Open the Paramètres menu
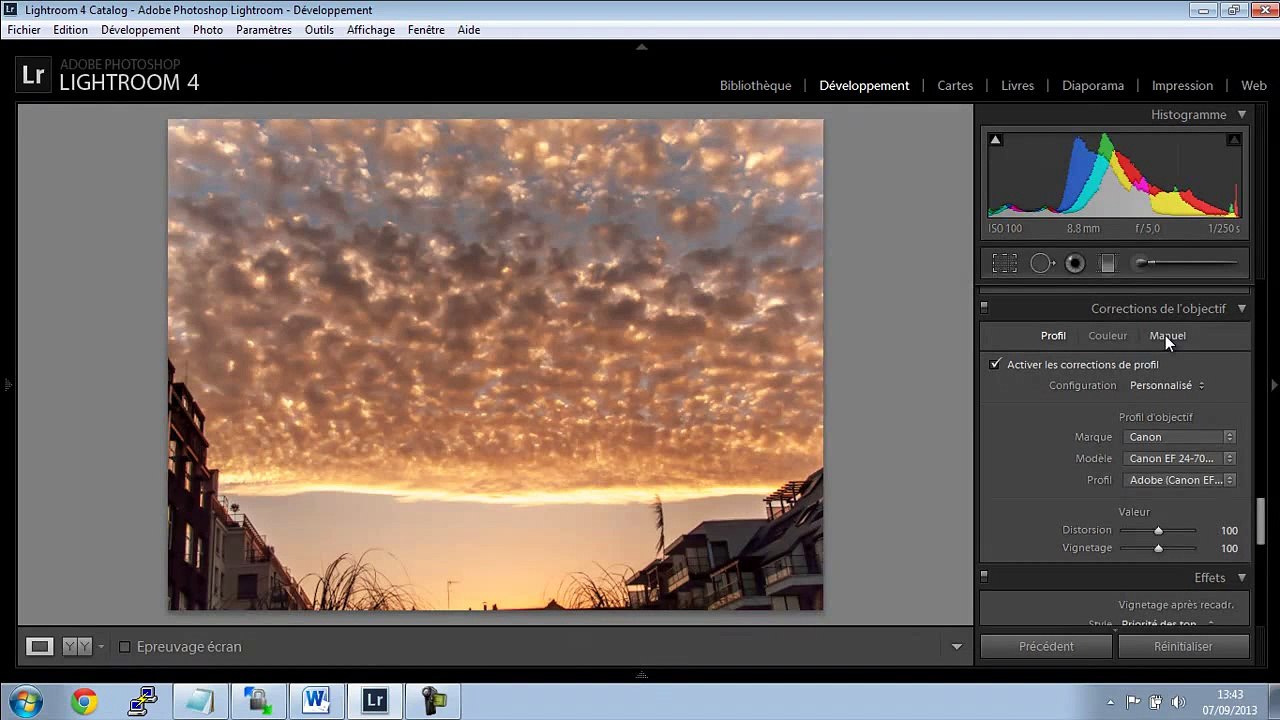Viewport: 1280px width, 720px height. click(x=264, y=30)
